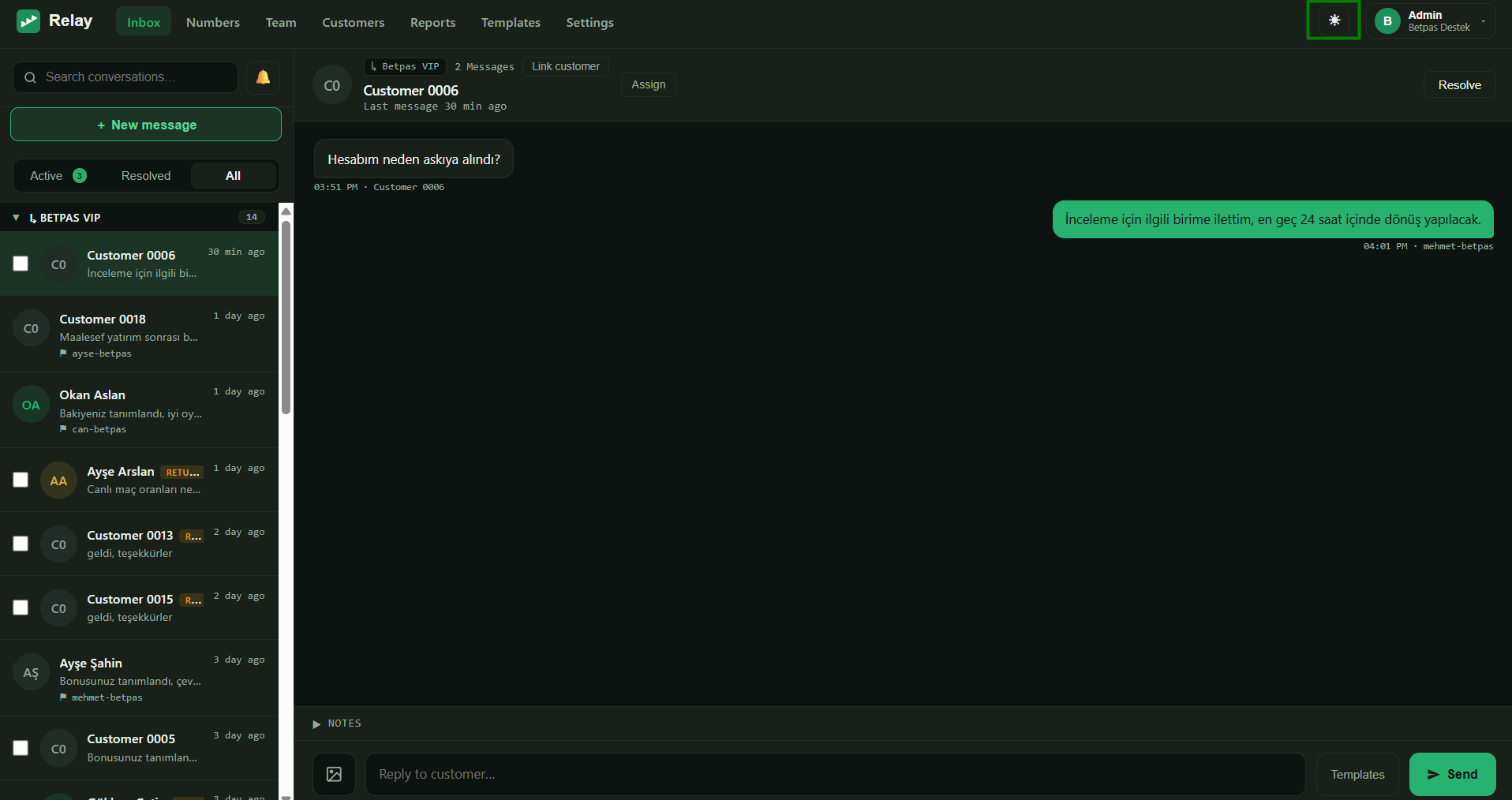
Task: Attach an image with the picture icon
Action: [334, 774]
